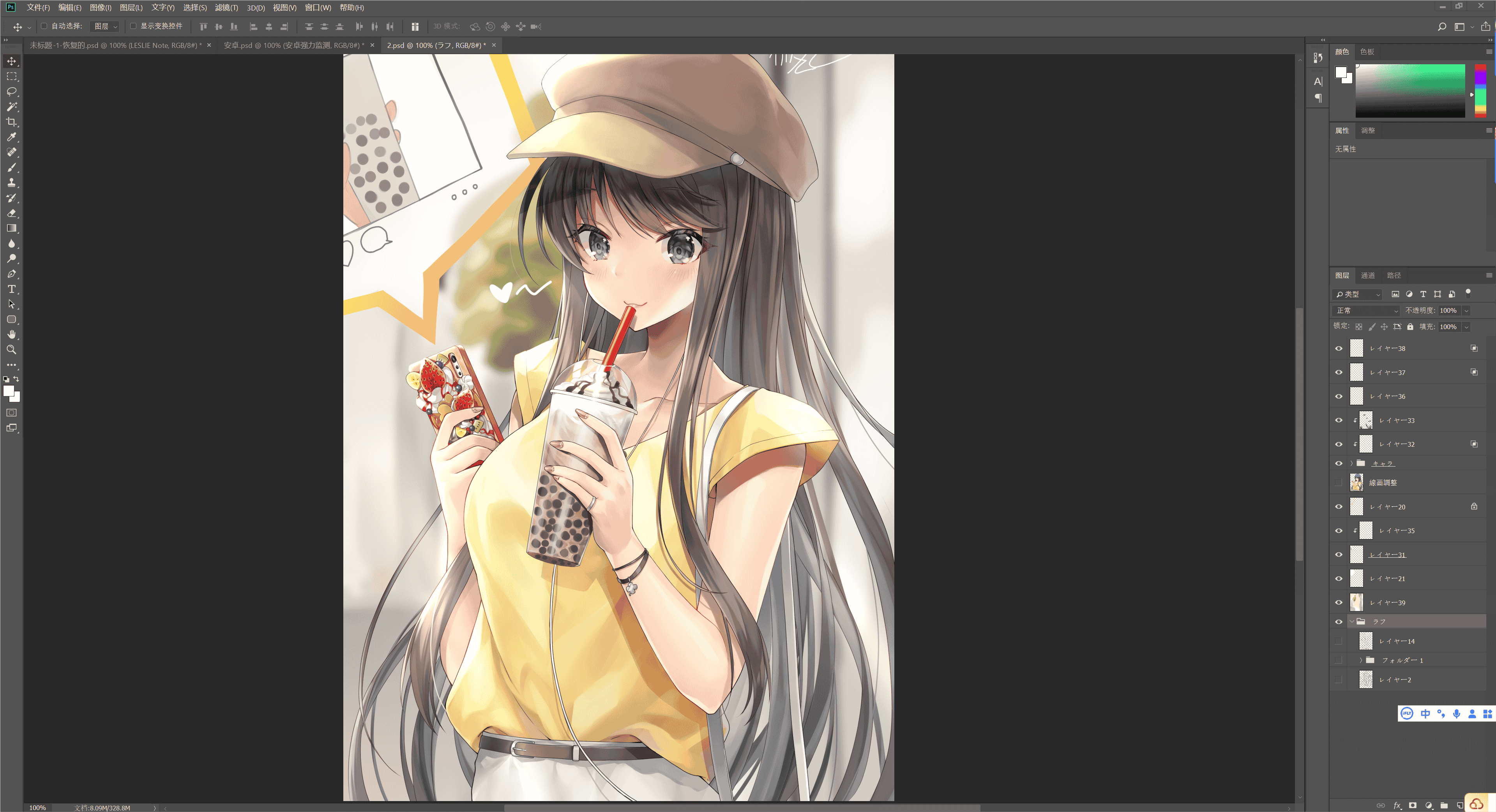Select the Gradient tool
1496x812 pixels.
click(11, 228)
